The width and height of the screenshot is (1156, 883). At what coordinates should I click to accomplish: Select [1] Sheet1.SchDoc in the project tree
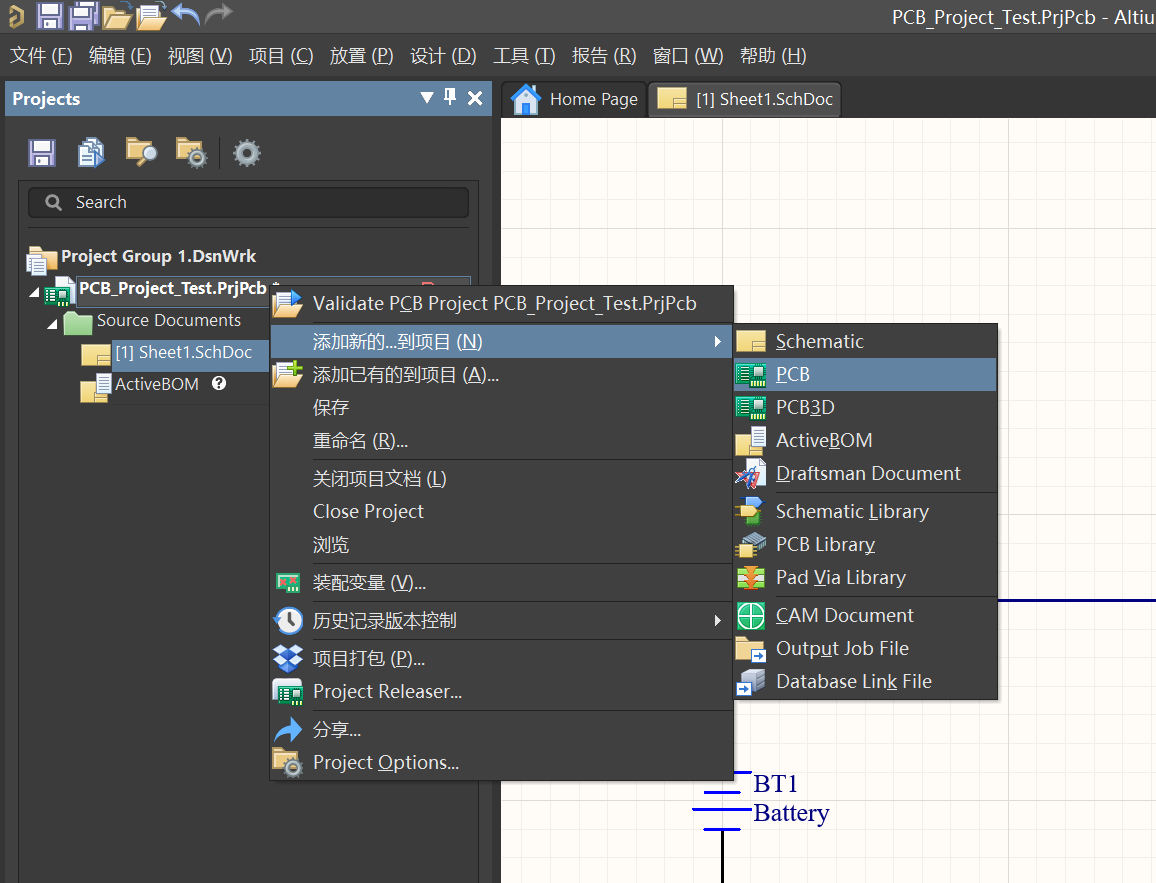point(183,352)
